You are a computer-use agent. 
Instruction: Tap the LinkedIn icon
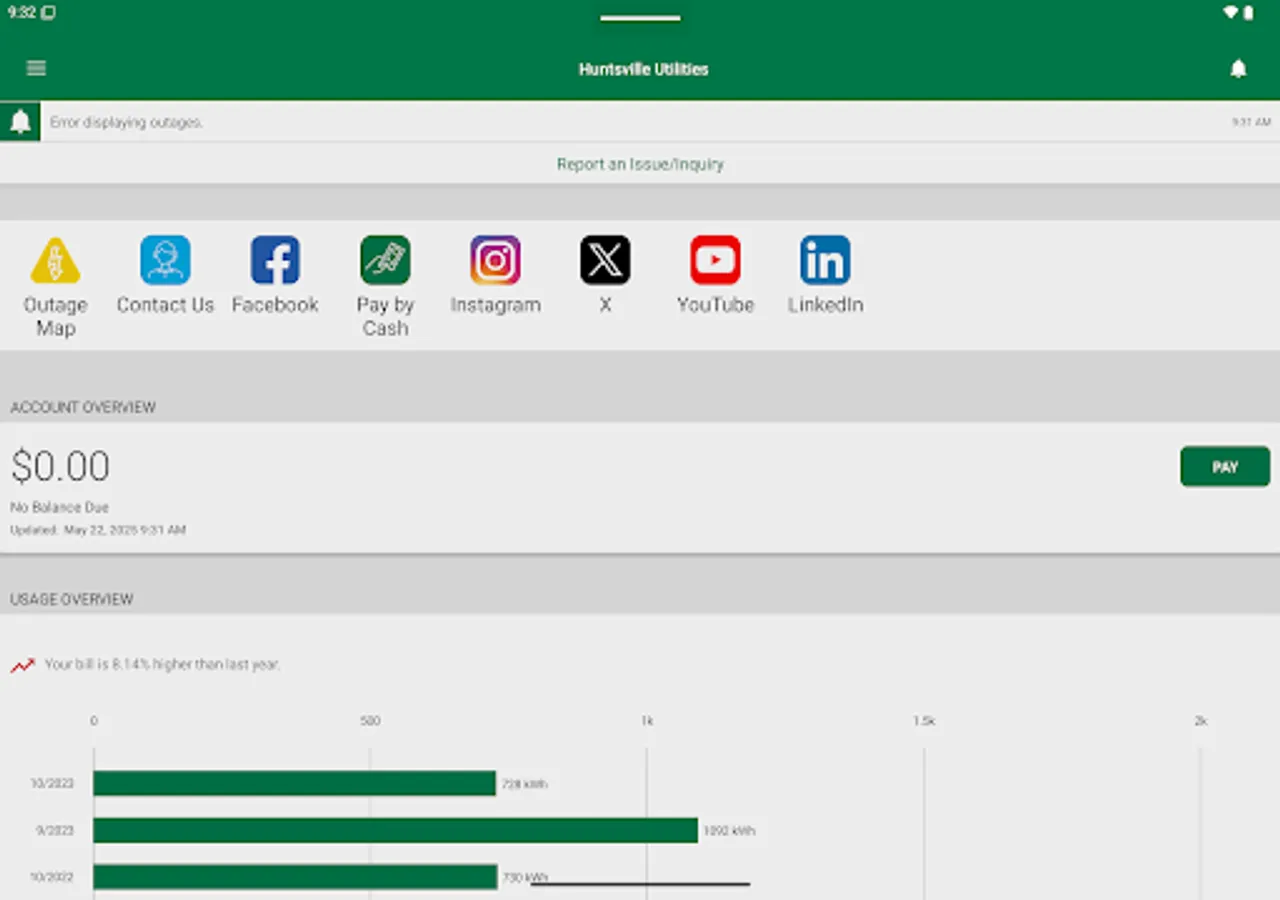click(825, 260)
